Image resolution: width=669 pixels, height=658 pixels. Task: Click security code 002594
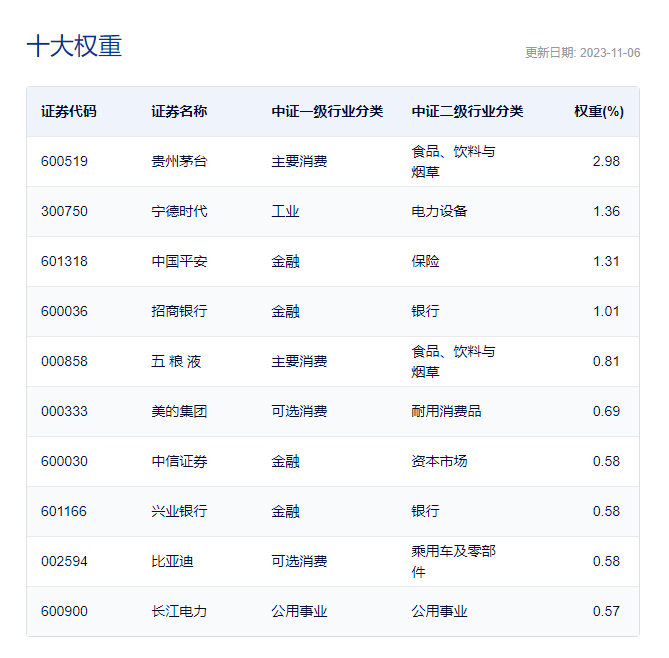(64, 561)
